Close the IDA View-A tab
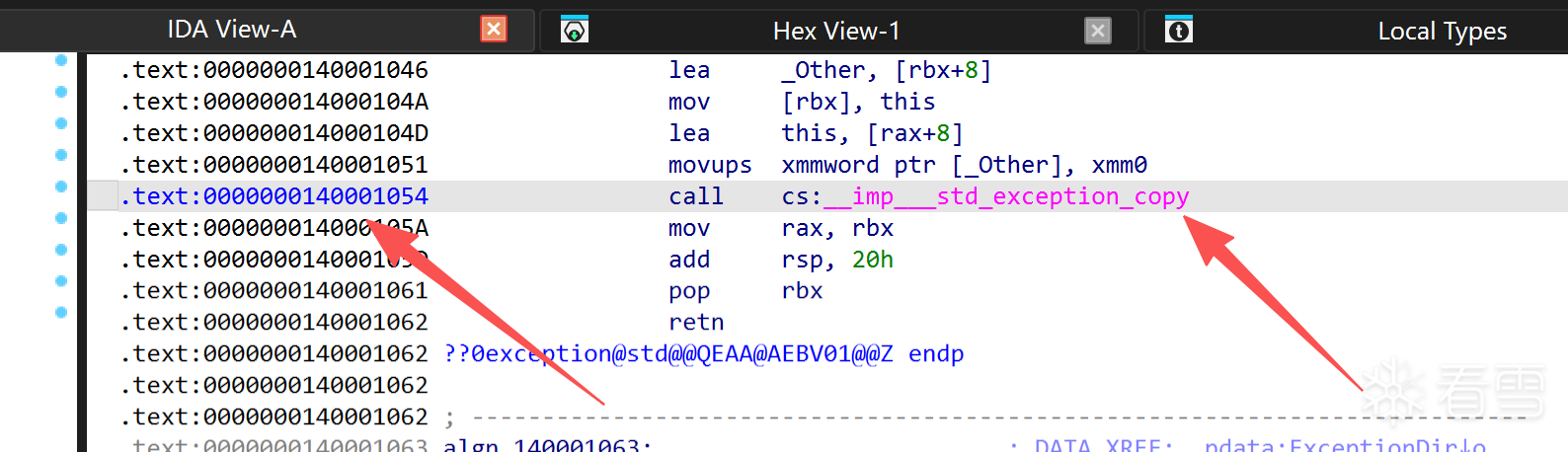 pos(494,29)
